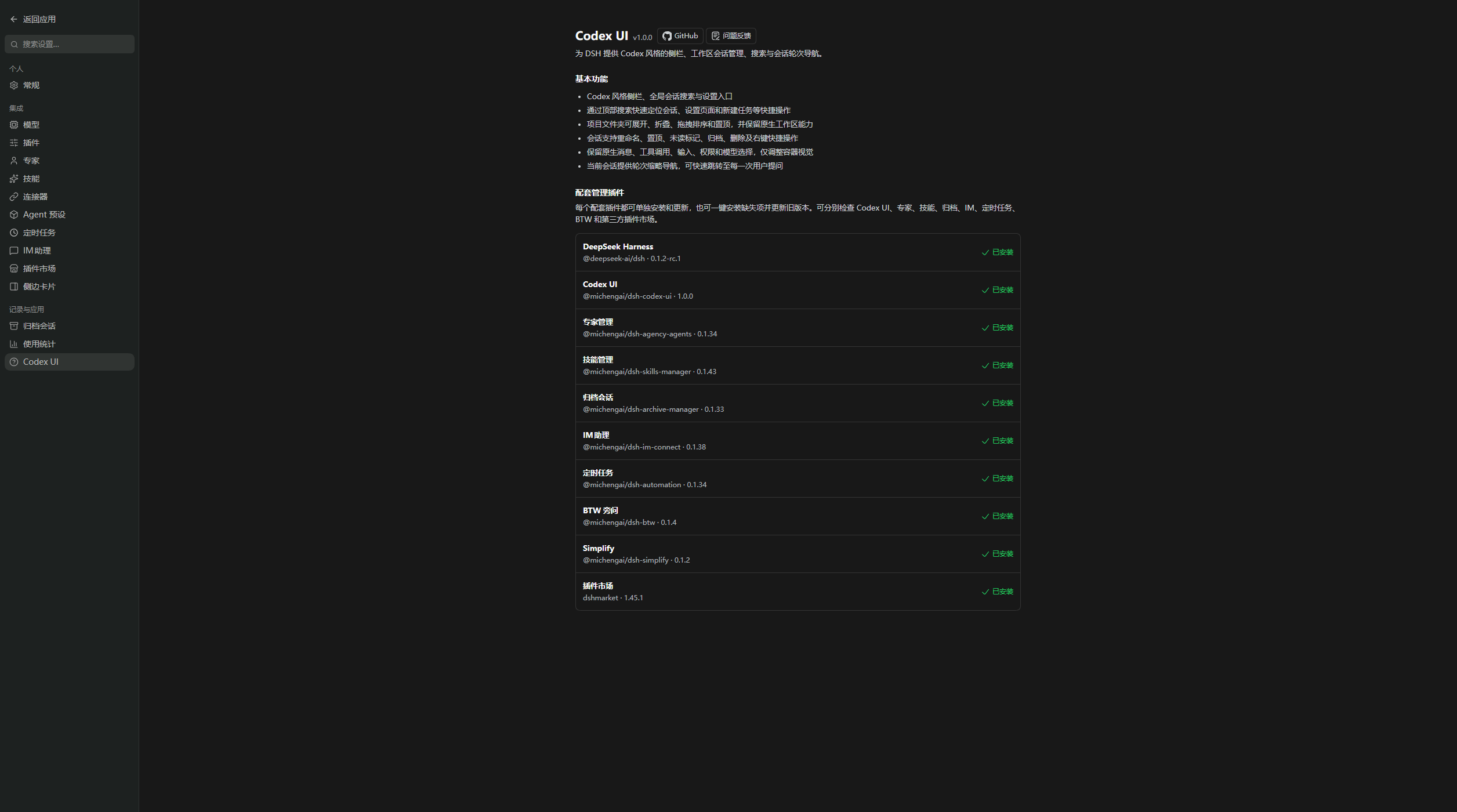This screenshot has width=1457, height=812.
Task: Click the 配套管理插件 heading
Action: tap(599, 193)
